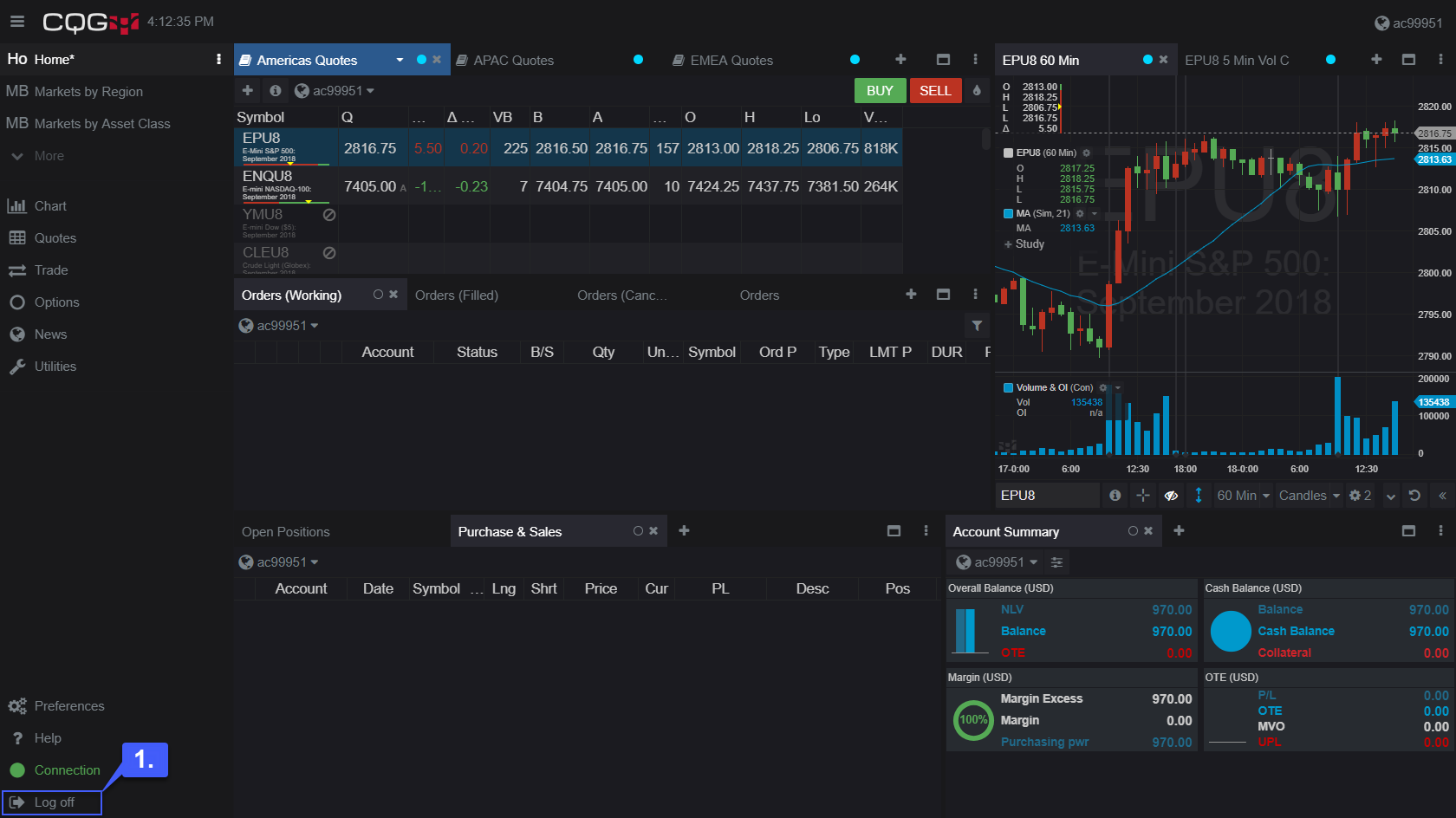Switch to APAC Quotes tab
Viewport: 1456px width, 818px height.
513,60
